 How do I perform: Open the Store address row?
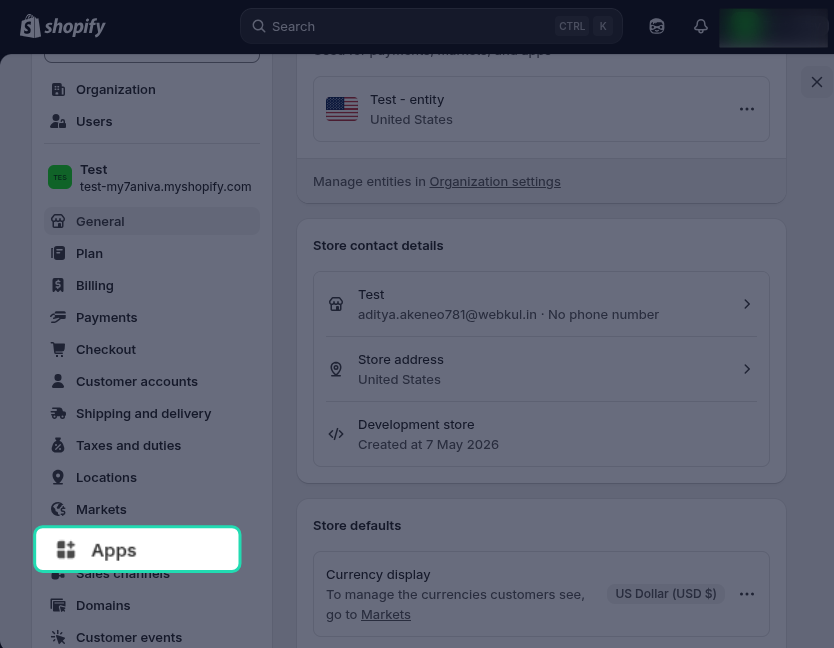coord(541,369)
